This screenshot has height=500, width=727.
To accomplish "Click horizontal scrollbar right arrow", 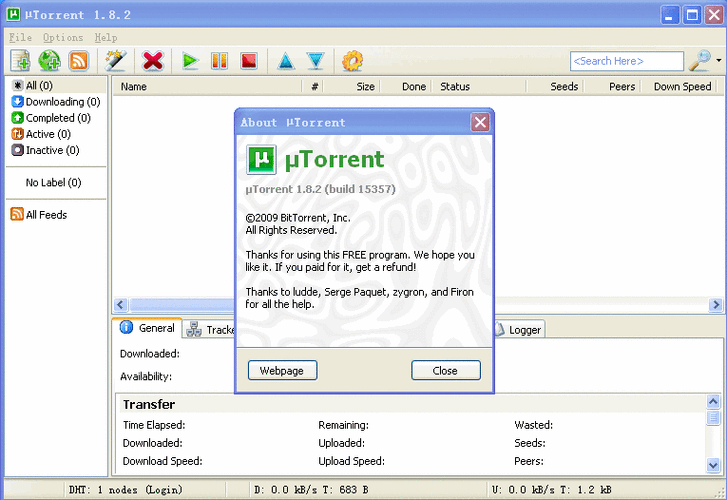I will (716, 305).
